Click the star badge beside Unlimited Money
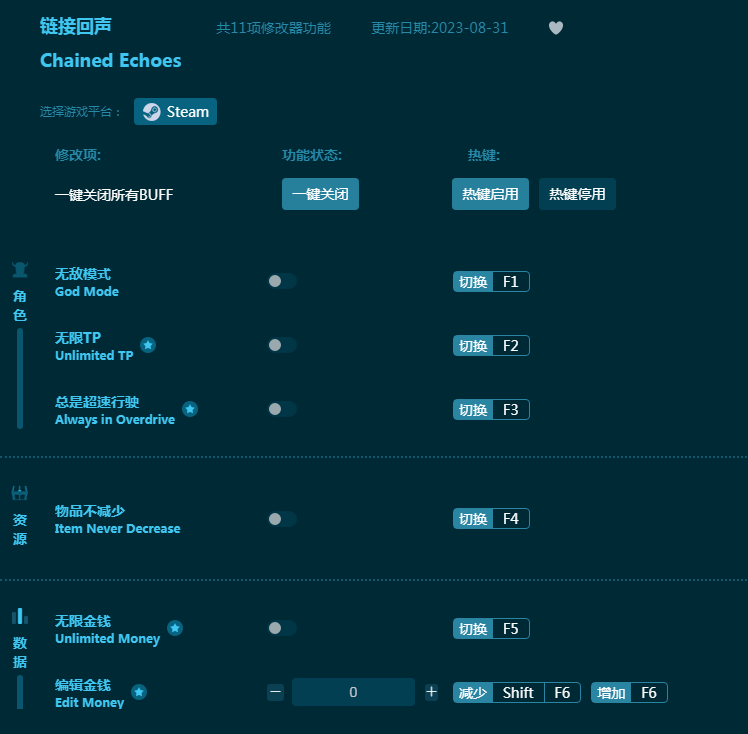Screen dimensions: 748x734 [175, 628]
